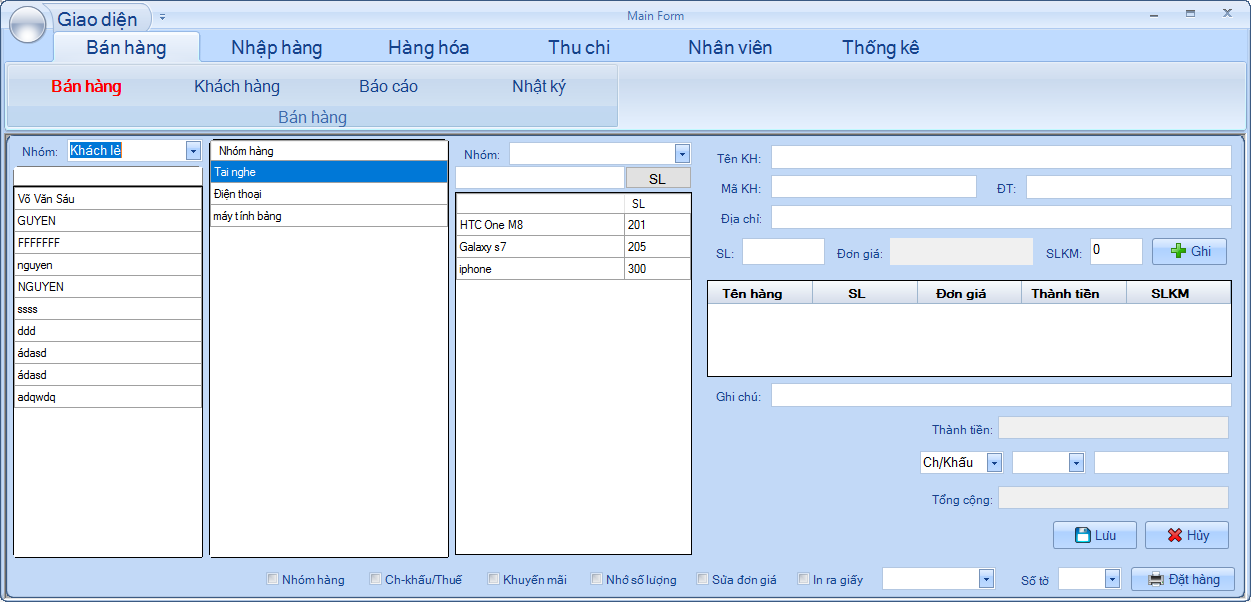1251x602 pixels.
Task: Enable the Khuyến mãi checkbox
Action: pyautogui.click(x=494, y=579)
